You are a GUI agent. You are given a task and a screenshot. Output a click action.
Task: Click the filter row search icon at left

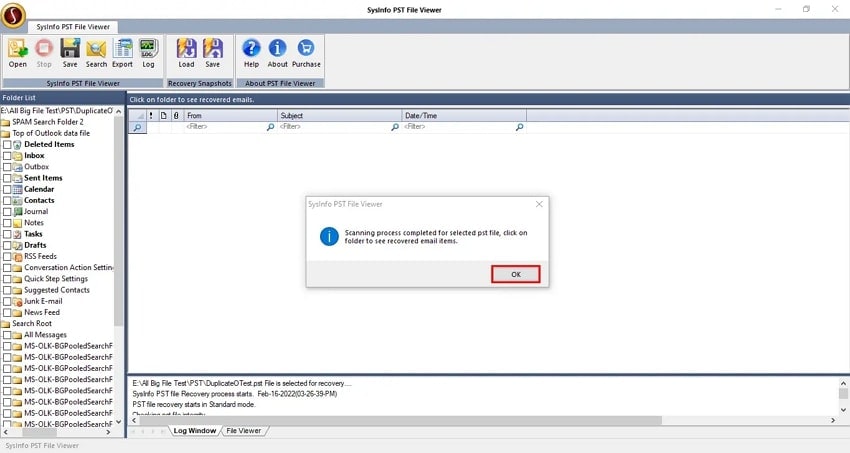[137, 127]
